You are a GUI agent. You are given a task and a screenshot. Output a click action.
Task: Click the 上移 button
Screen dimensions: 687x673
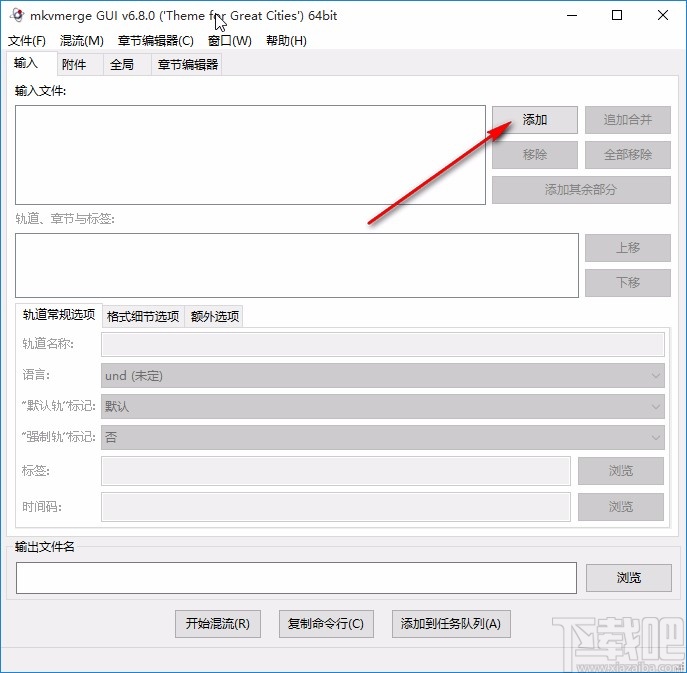pyautogui.click(x=627, y=248)
